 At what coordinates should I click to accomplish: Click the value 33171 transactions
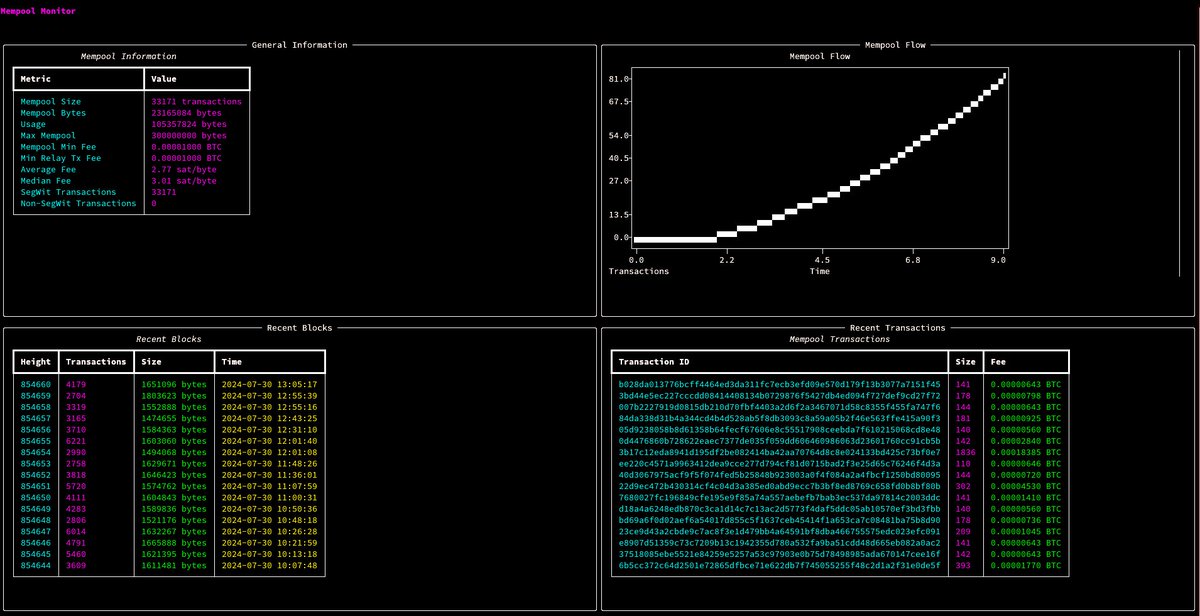coord(196,102)
